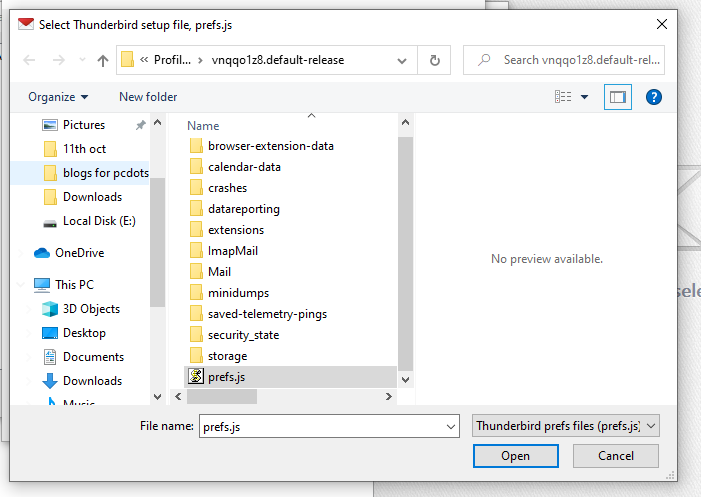Expand the OneDrive tree node
Image resolution: width=701 pixels, height=497 pixels.
pyautogui.click(x=21, y=253)
